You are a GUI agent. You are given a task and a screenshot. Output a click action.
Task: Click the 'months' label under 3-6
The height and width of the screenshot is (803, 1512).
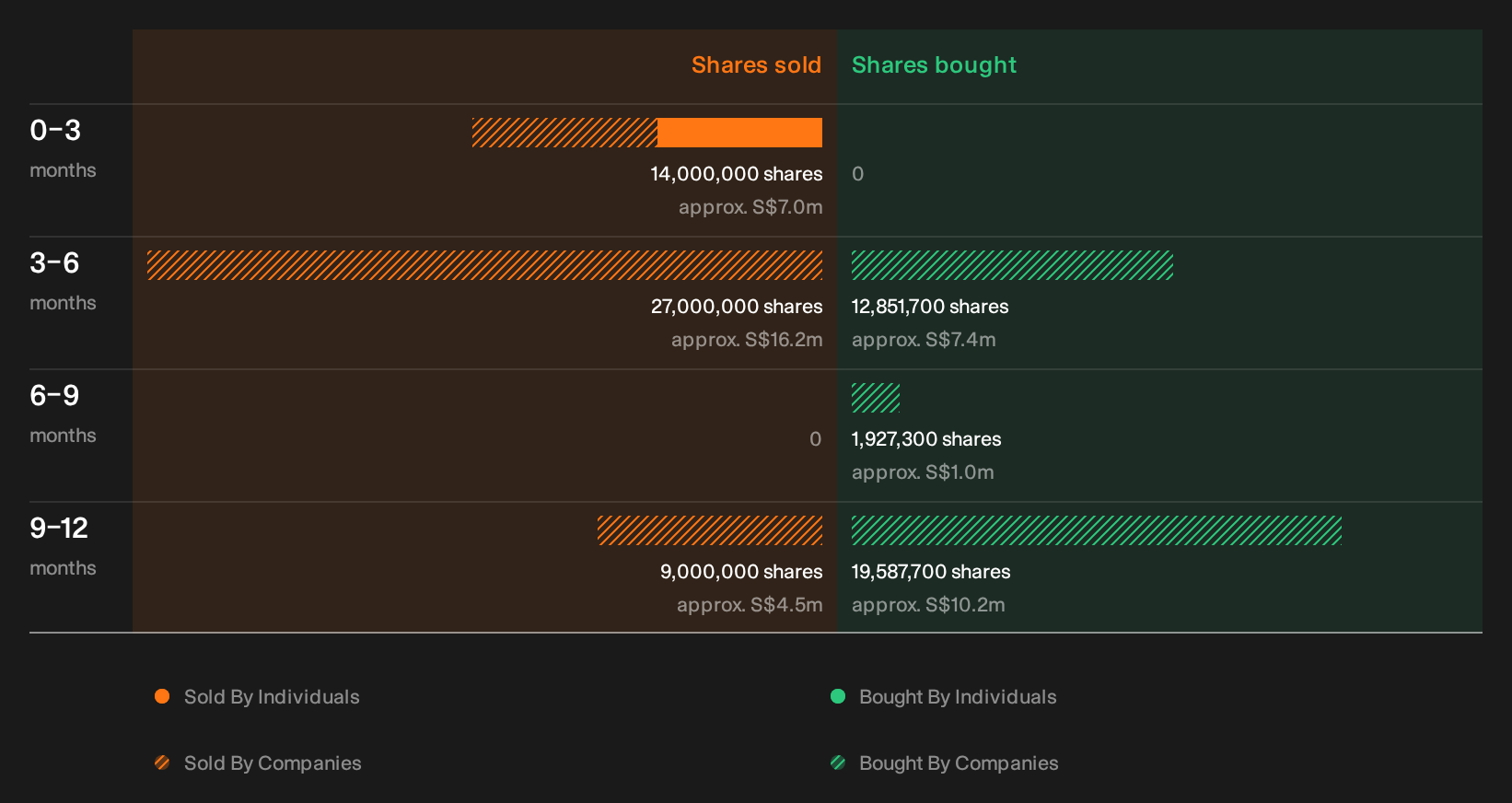coord(63,303)
